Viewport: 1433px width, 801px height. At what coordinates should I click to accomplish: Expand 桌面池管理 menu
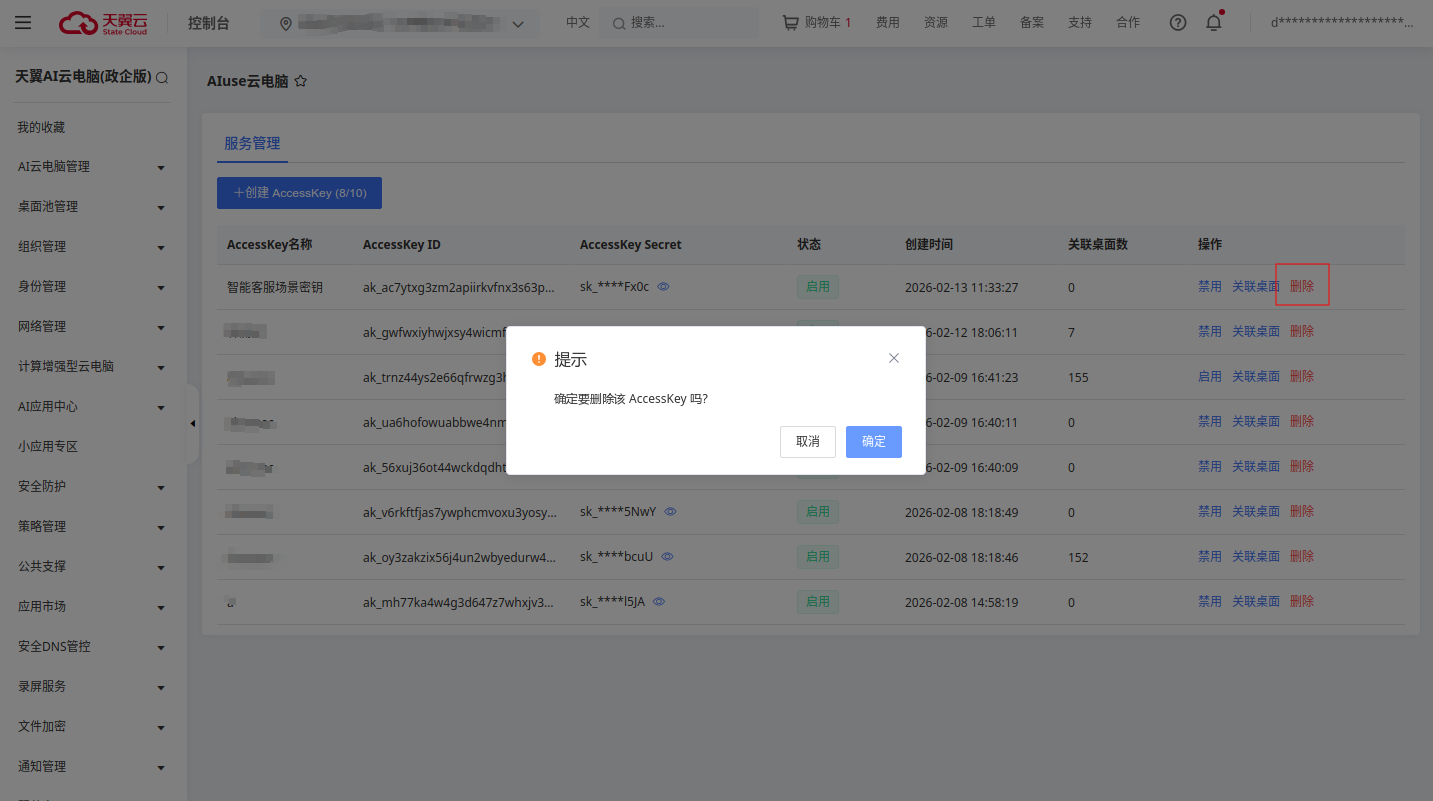coord(161,208)
